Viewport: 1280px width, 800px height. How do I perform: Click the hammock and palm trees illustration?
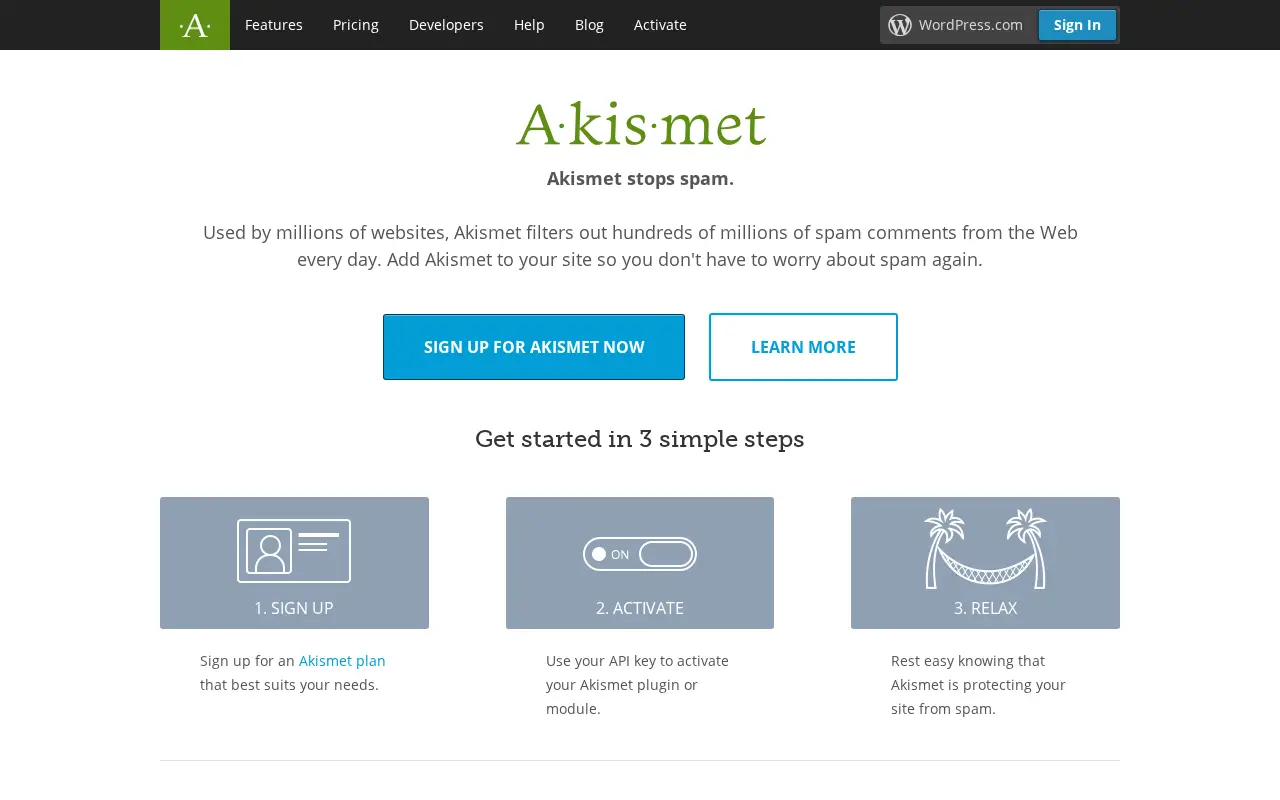pyautogui.click(x=985, y=548)
